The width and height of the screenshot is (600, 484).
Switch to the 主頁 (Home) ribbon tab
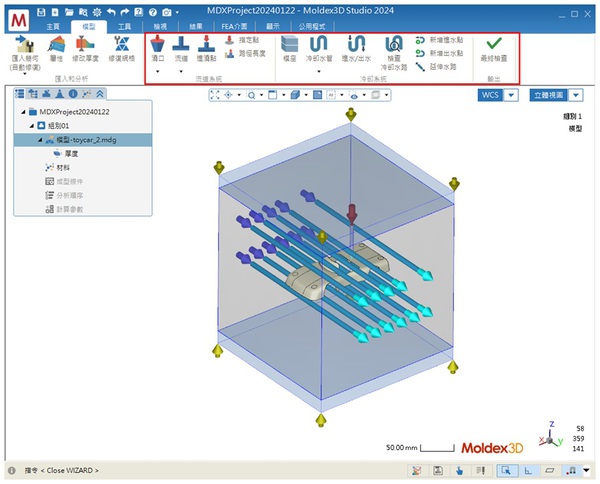click(x=51, y=25)
